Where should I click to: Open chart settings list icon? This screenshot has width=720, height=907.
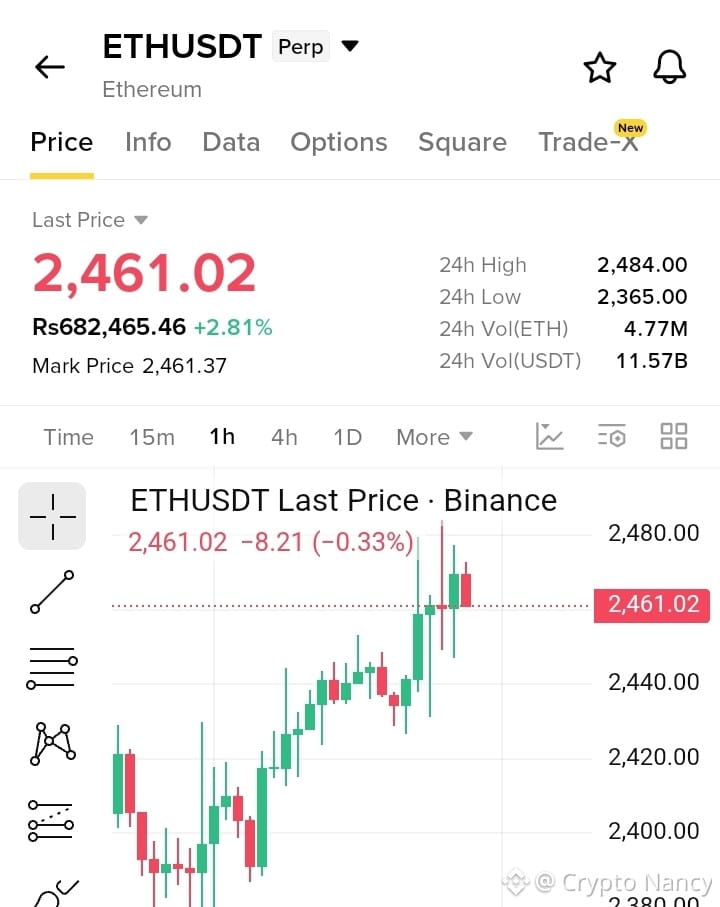(611, 436)
